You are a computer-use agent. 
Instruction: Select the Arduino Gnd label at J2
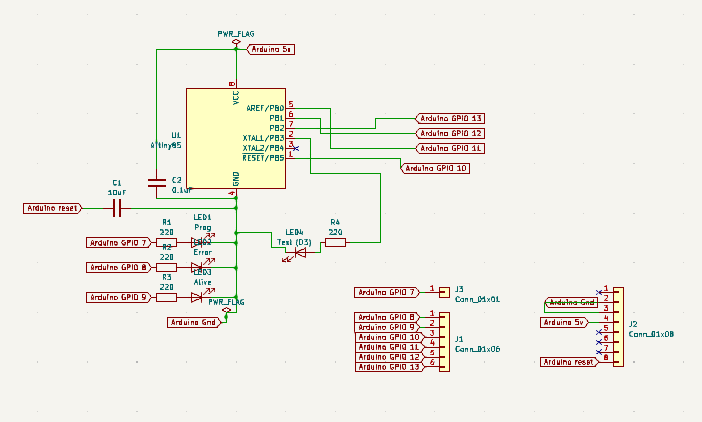[x=572, y=303]
